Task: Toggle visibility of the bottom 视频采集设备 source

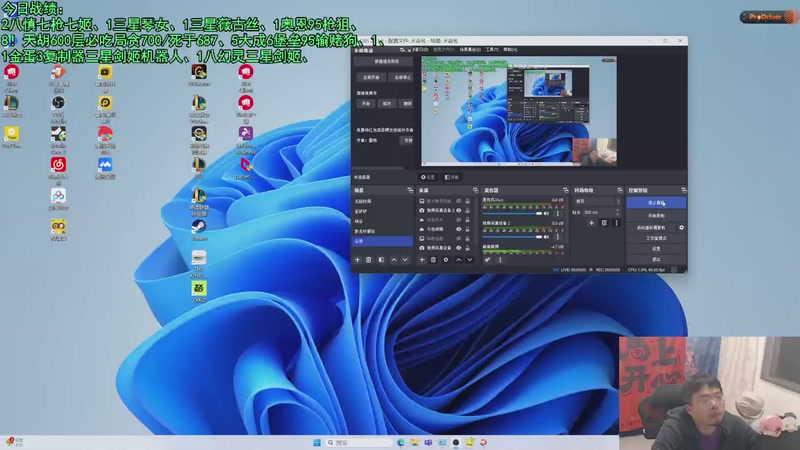Action: [x=459, y=248]
